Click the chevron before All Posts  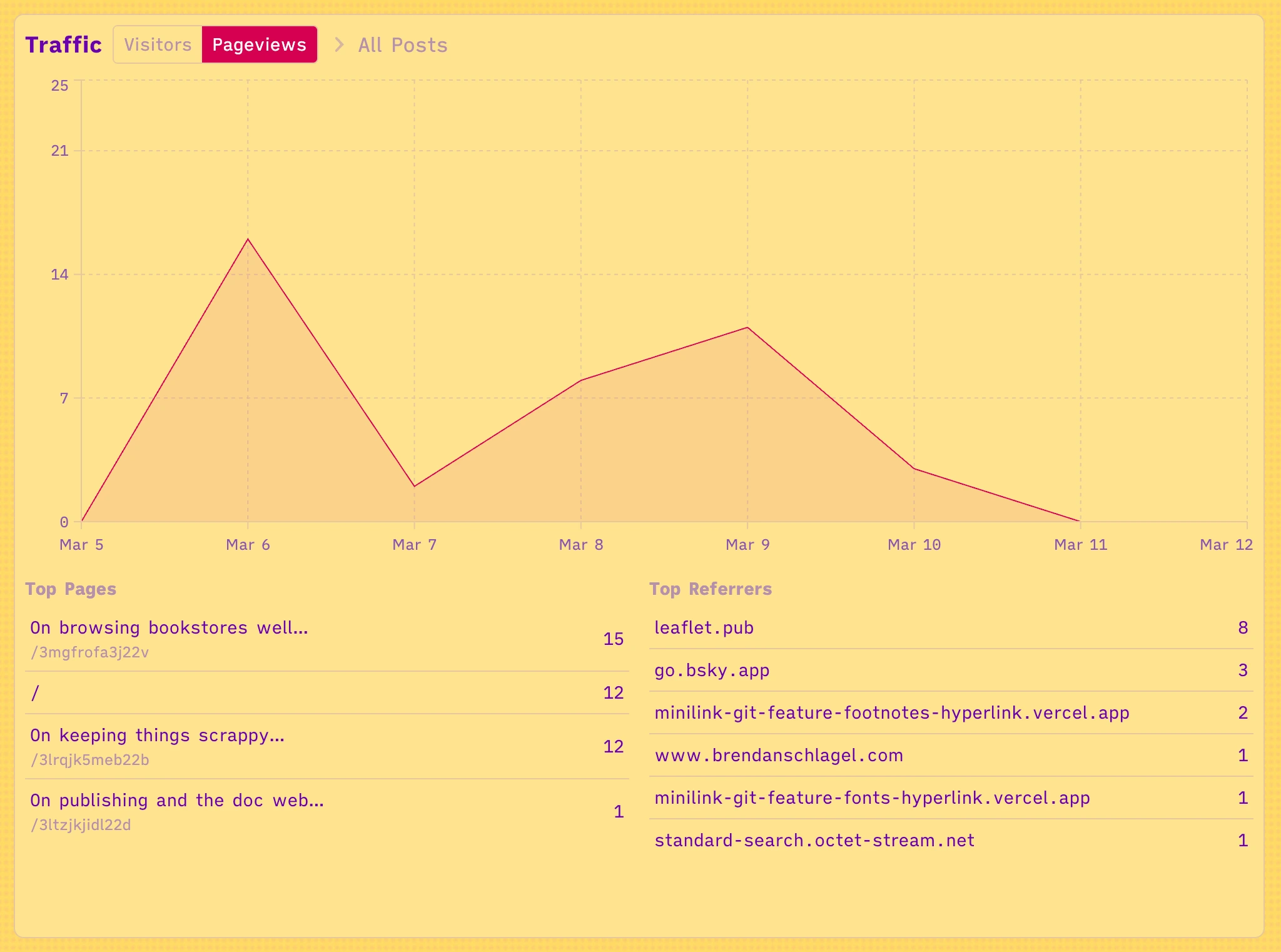(x=339, y=44)
